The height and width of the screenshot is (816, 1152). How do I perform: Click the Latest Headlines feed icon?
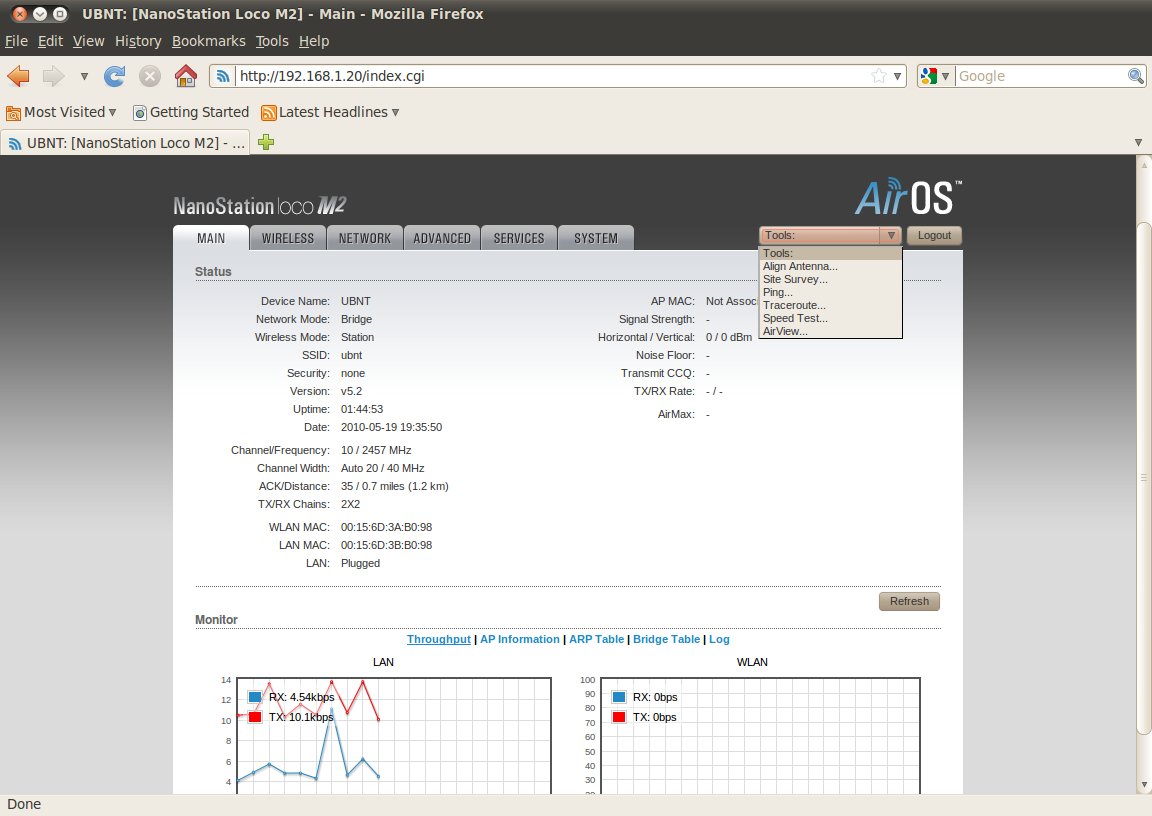coord(268,113)
